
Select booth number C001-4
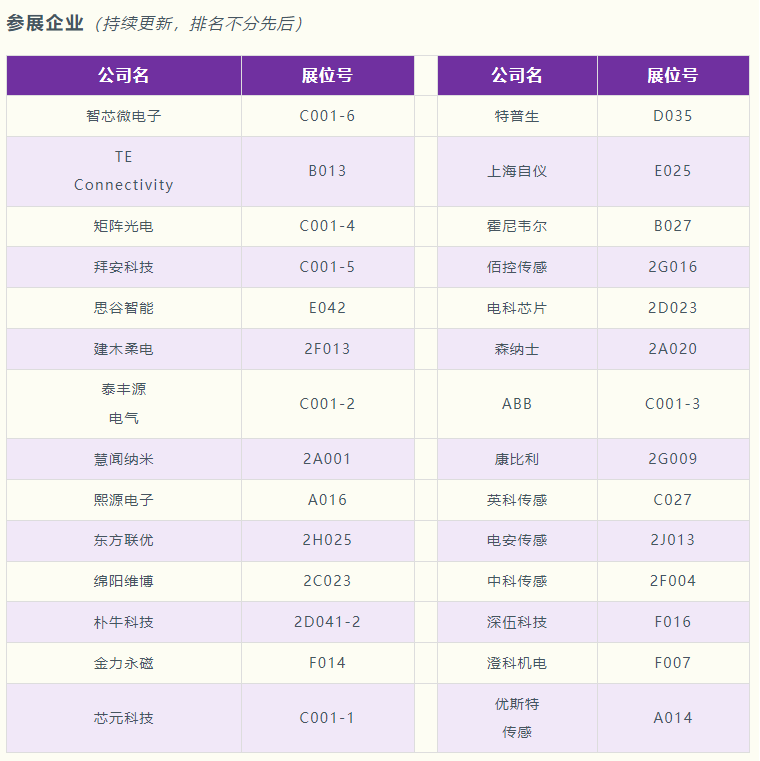328,226
